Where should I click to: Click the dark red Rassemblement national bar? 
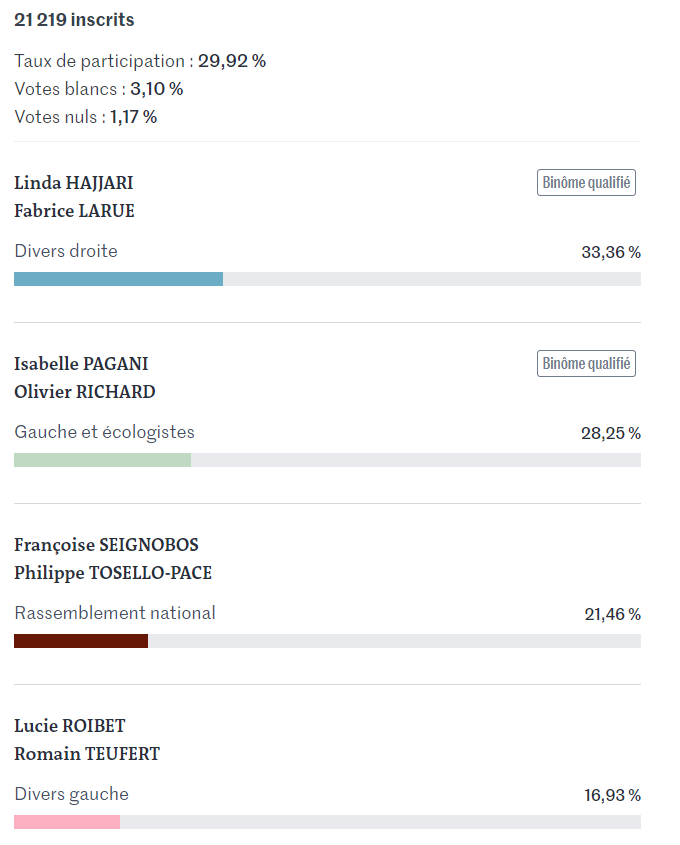[81, 641]
